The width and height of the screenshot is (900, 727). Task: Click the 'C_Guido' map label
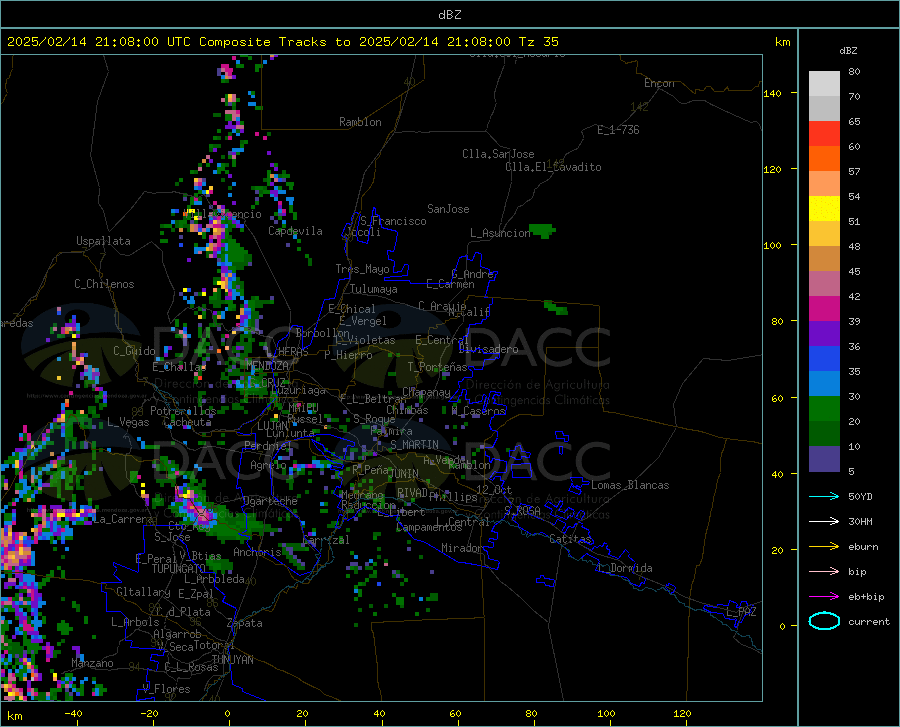tap(134, 351)
